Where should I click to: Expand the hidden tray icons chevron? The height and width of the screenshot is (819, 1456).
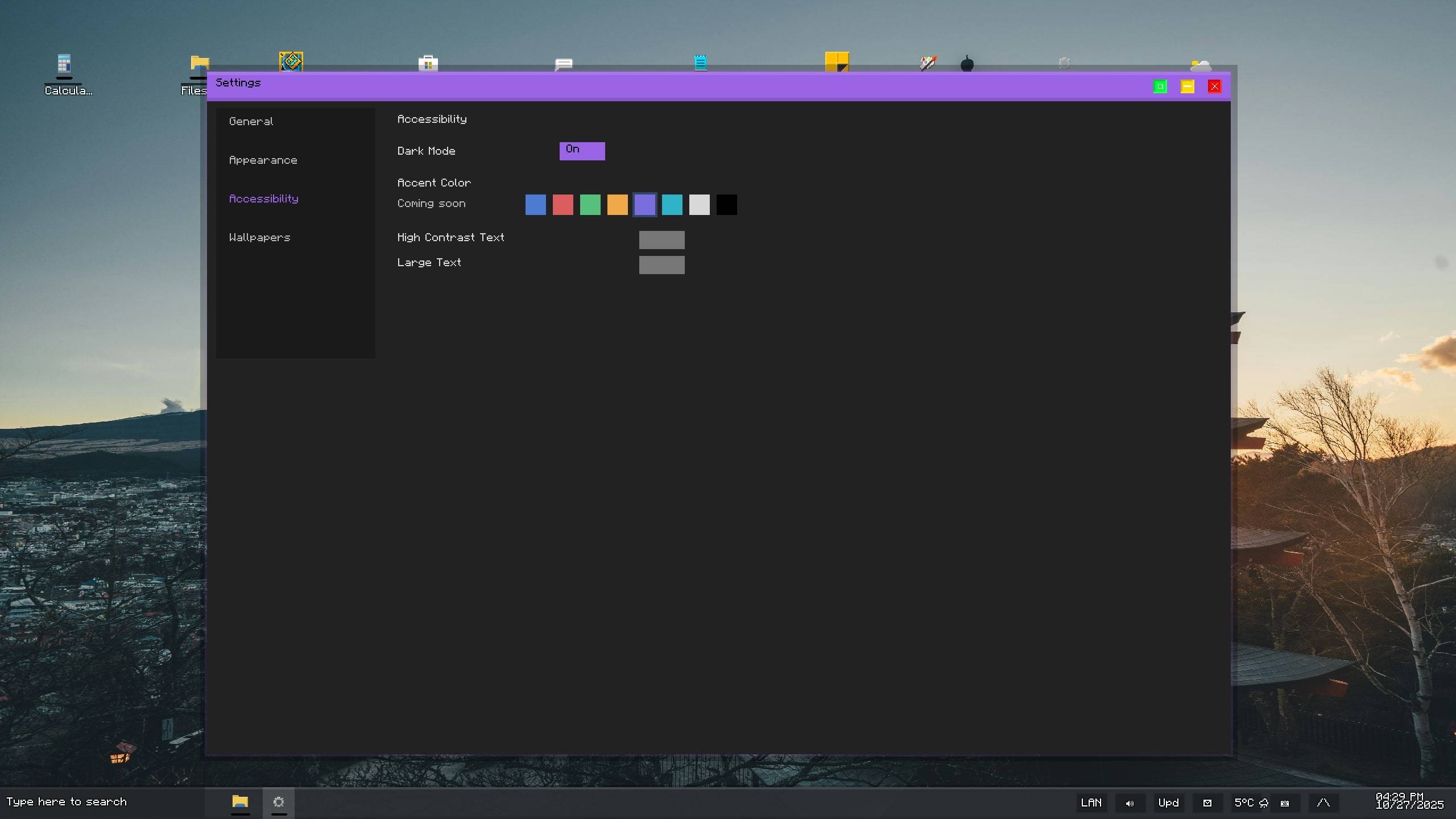(x=1323, y=803)
